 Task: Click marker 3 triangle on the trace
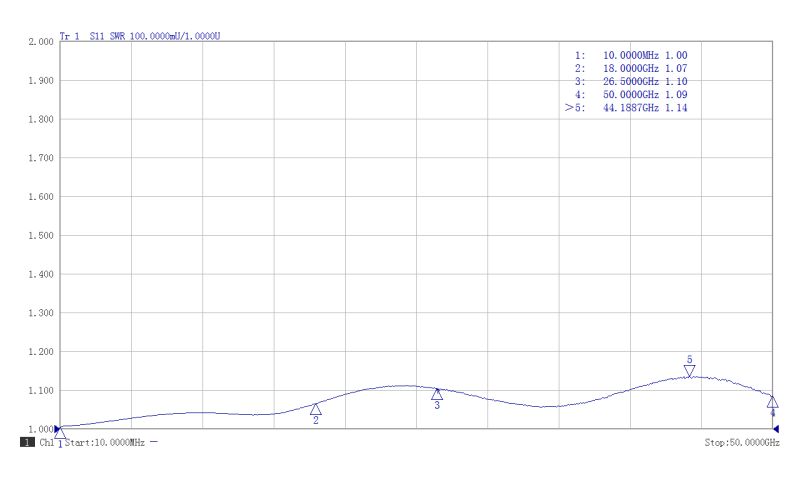pyautogui.click(x=437, y=394)
